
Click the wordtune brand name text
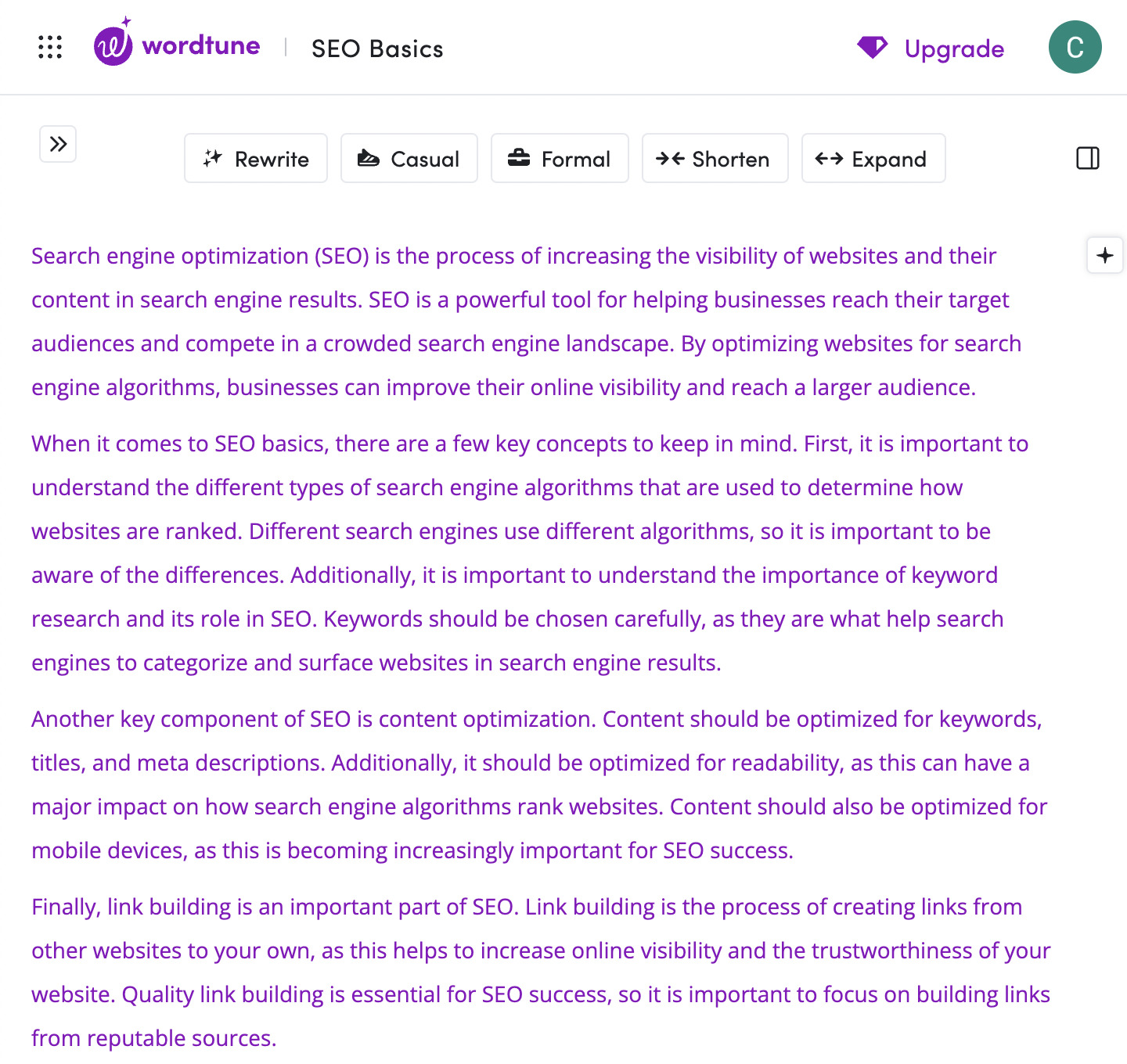coord(201,45)
